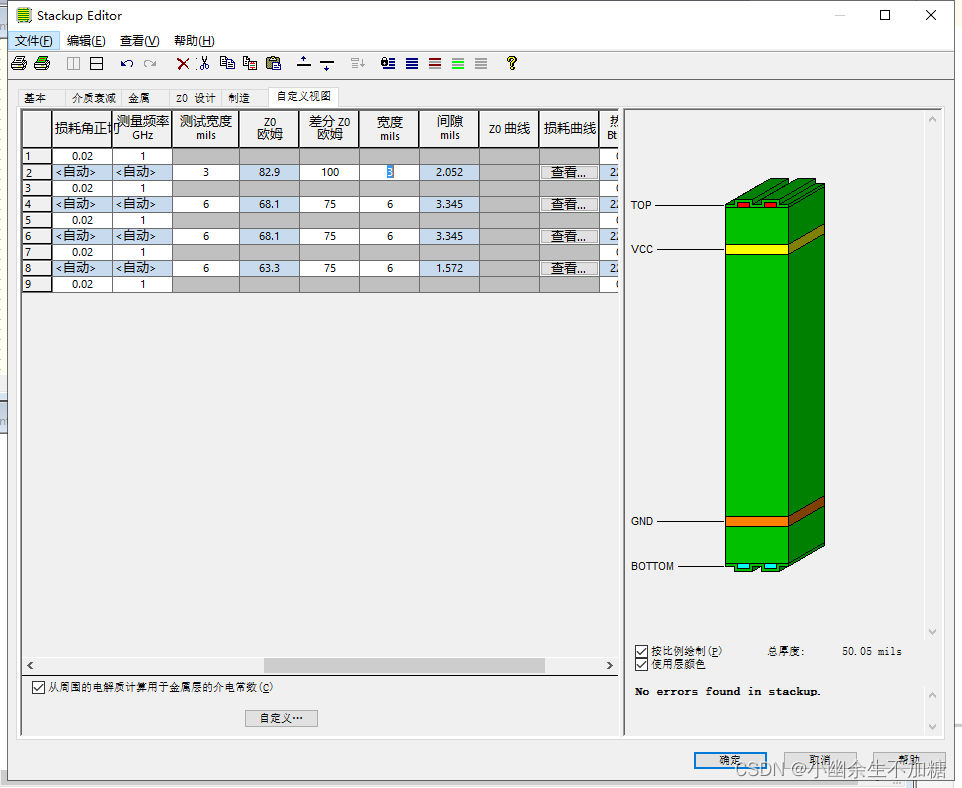The image size is (962, 788).
Task: Click the 差分 Z0 cell showing 100
Action: pos(330,172)
